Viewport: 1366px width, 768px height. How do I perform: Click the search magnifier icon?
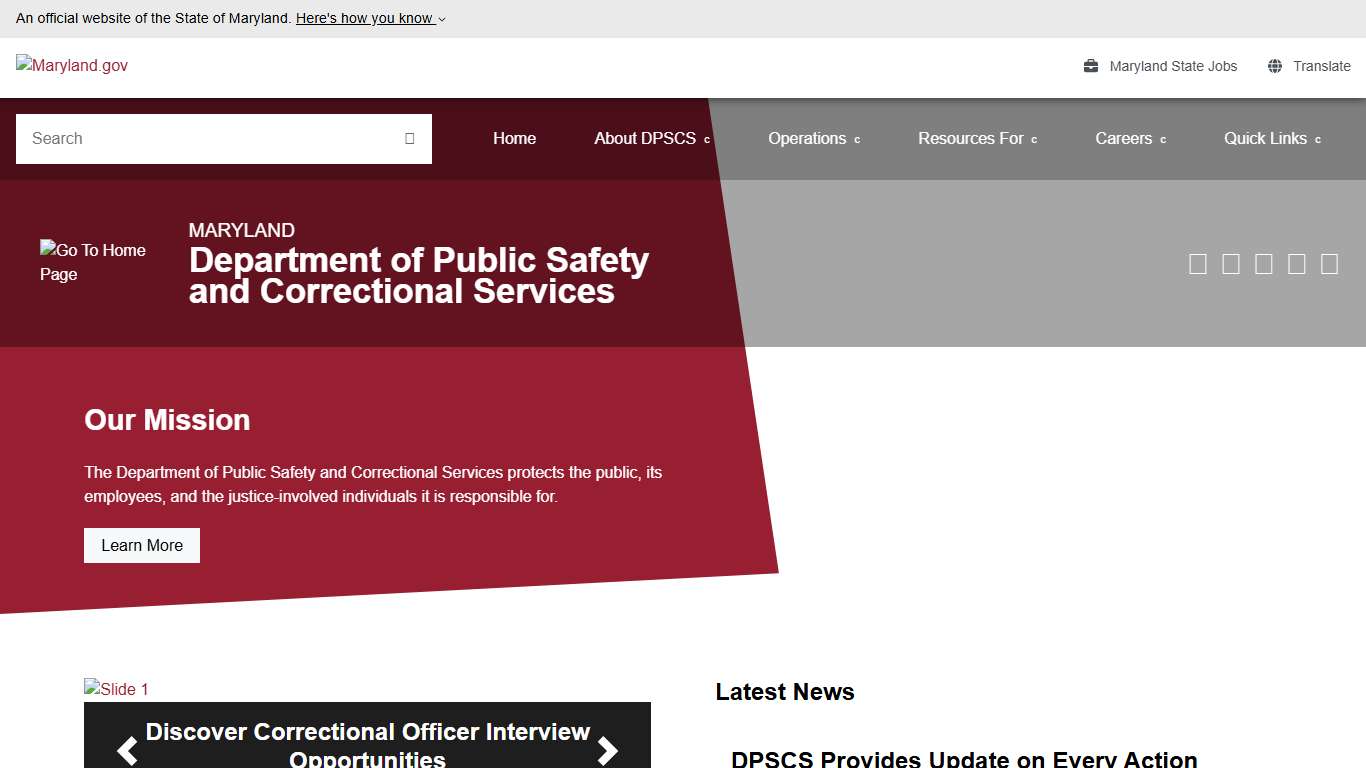coord(409,138)
